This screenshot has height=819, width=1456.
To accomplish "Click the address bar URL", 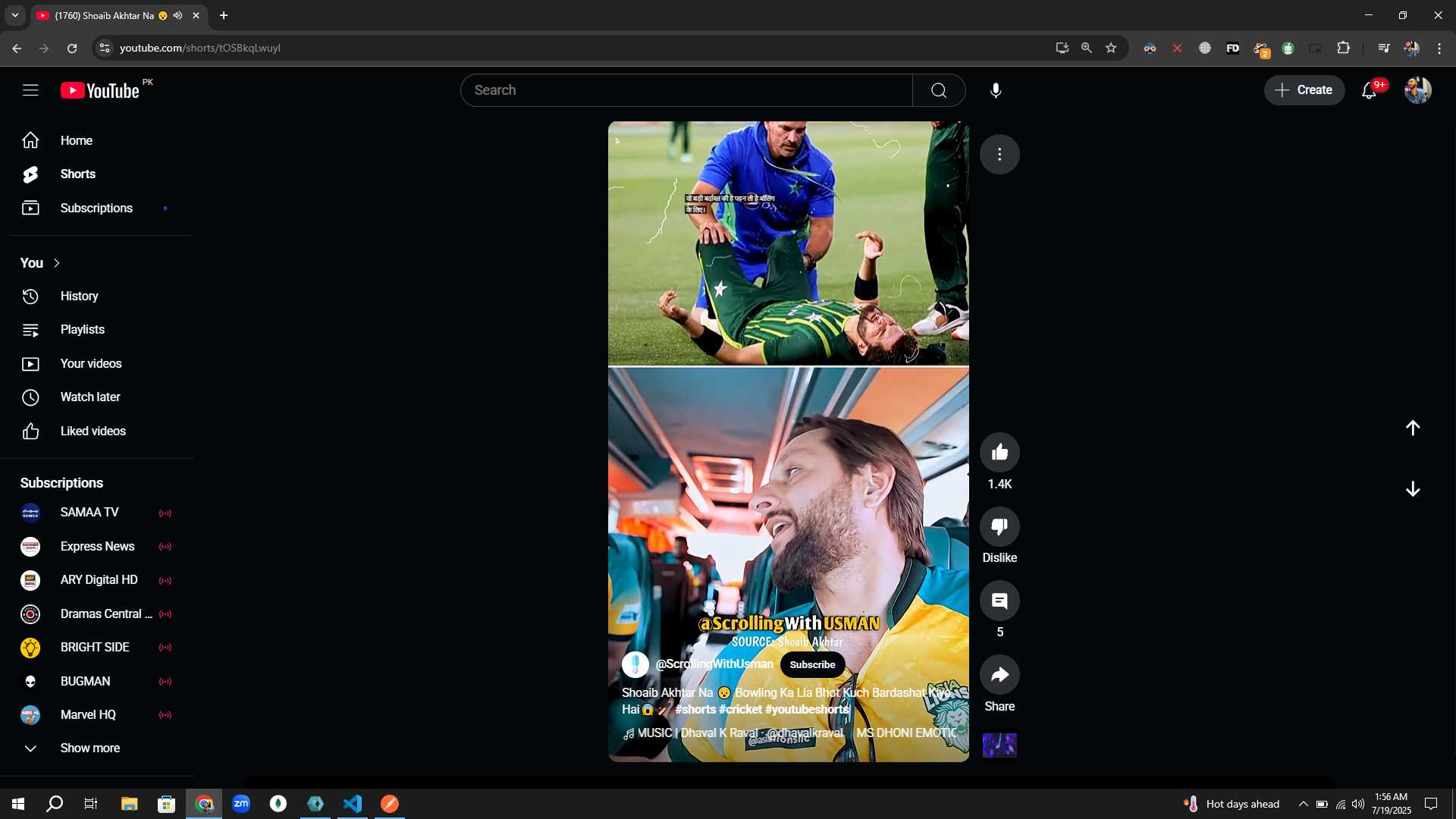I will [x=200, y=49].
